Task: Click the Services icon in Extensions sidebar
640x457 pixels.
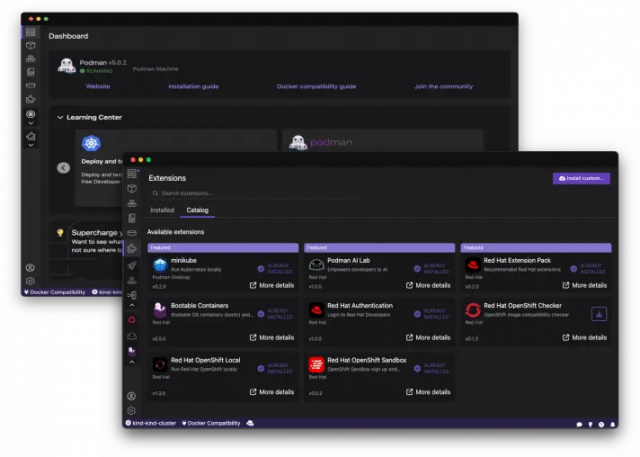Action: pyautogui.click(x=132, y=280)
